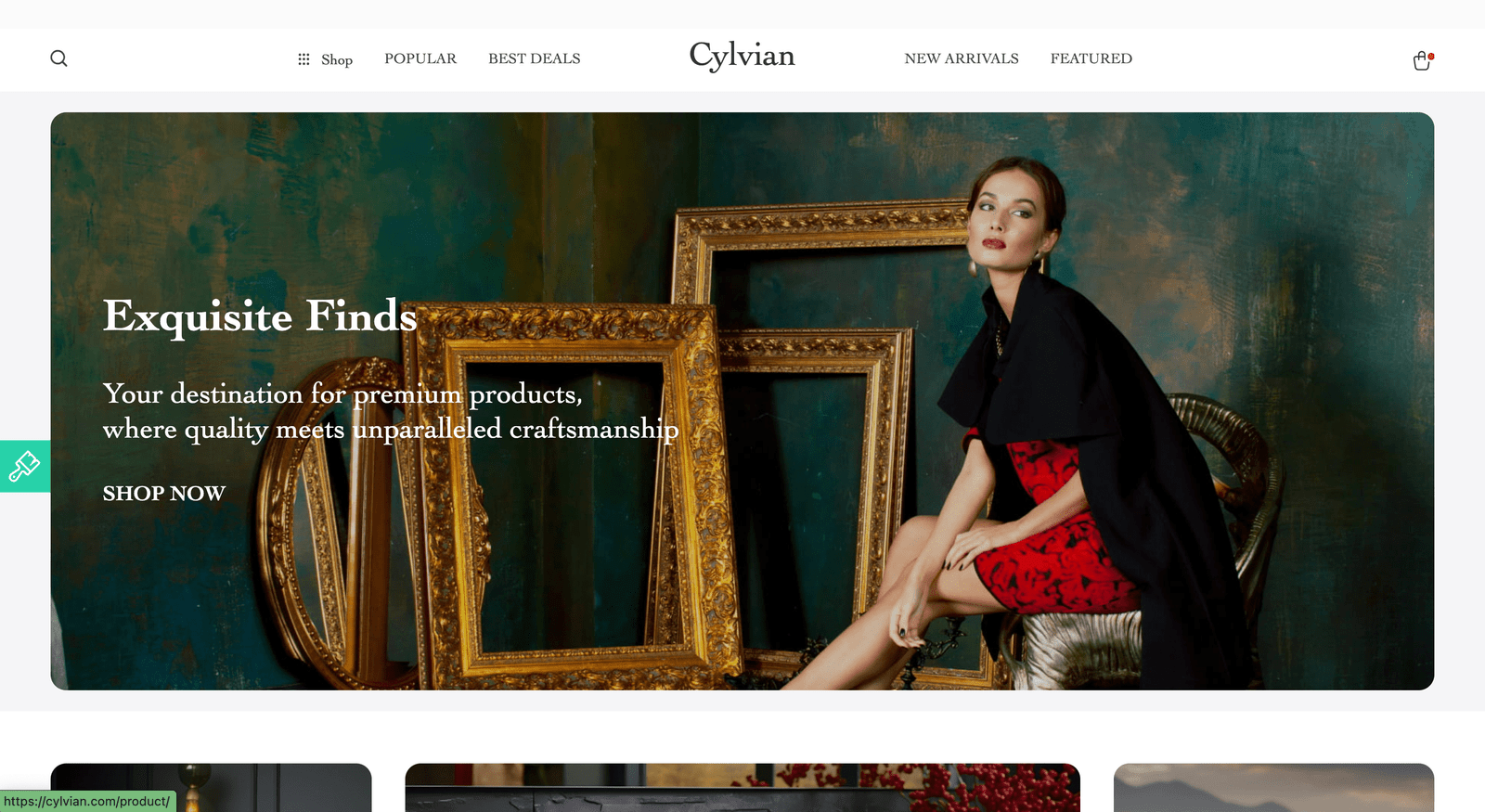Click the grid icon beside Shop
Screen dimensions: 1485x812
pos(303,59)
